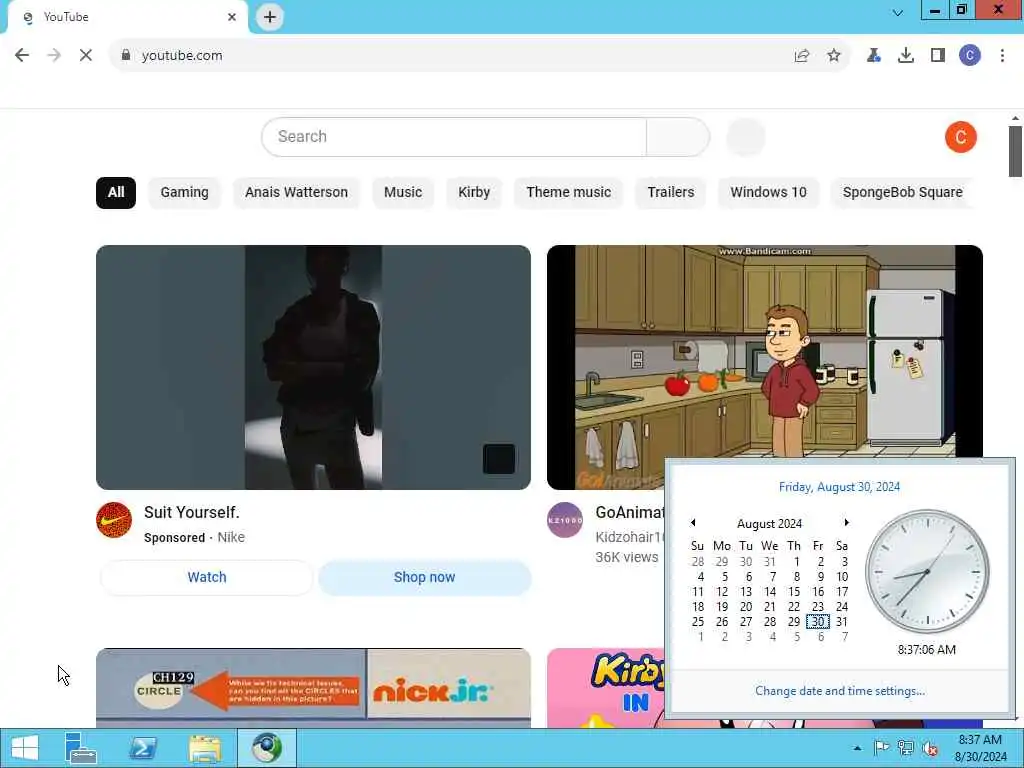Click the Friday, August 30, 2024 date text
1024x768 pixels.
click(839, 487)
